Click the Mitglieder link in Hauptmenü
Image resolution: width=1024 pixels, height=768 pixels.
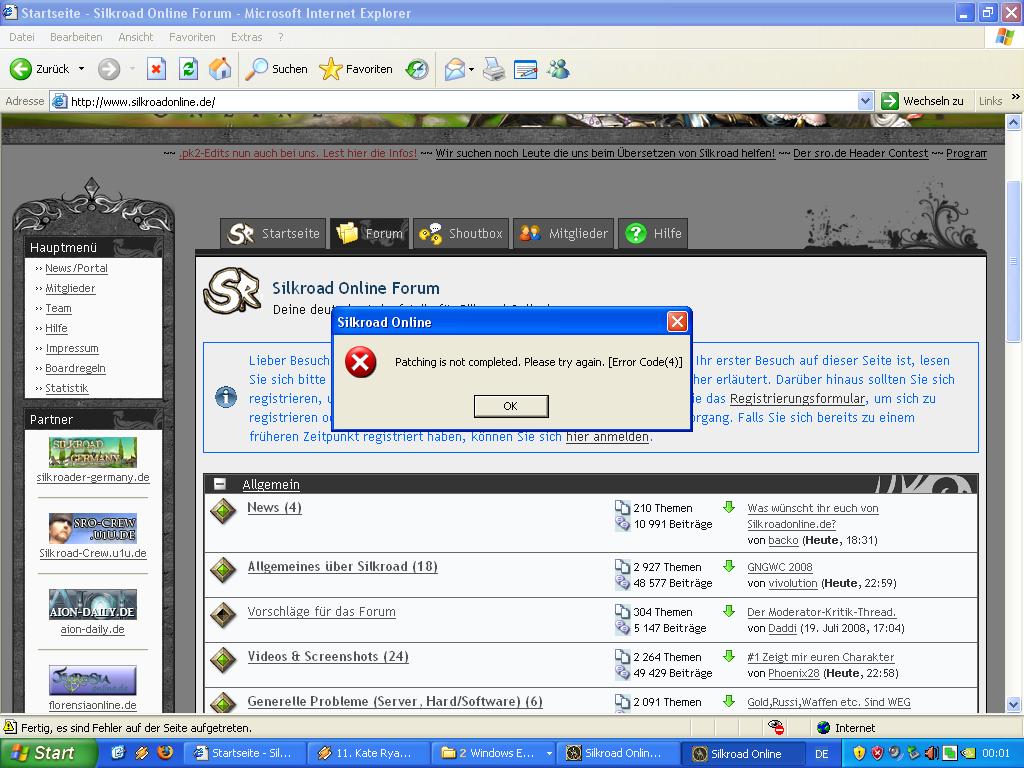(x=70, y=288)
